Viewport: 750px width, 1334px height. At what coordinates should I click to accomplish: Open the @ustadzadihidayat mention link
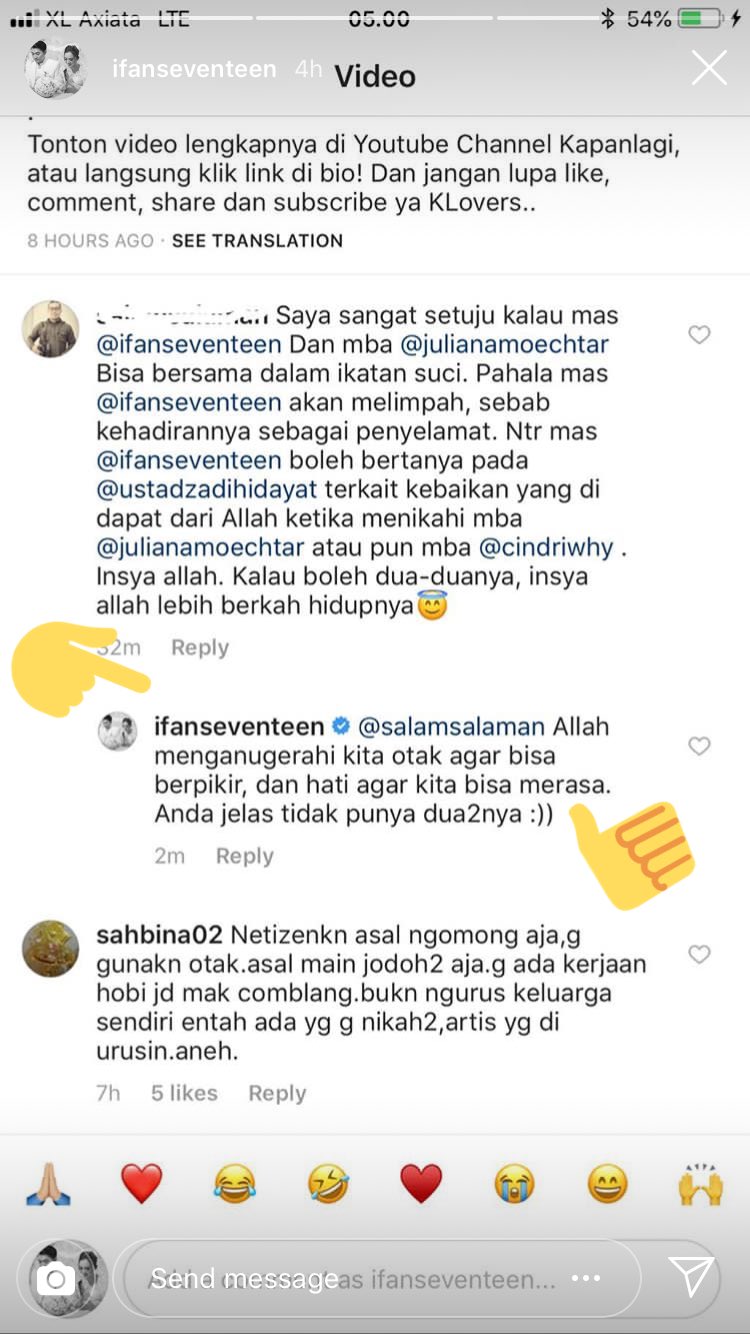tap(207, 490)
